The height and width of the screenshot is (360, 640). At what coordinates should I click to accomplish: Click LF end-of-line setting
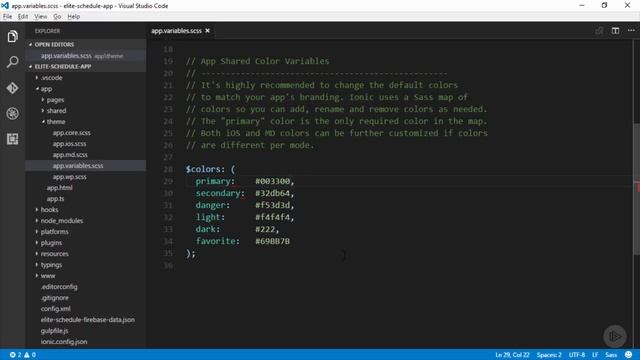(x=595, y=355)
